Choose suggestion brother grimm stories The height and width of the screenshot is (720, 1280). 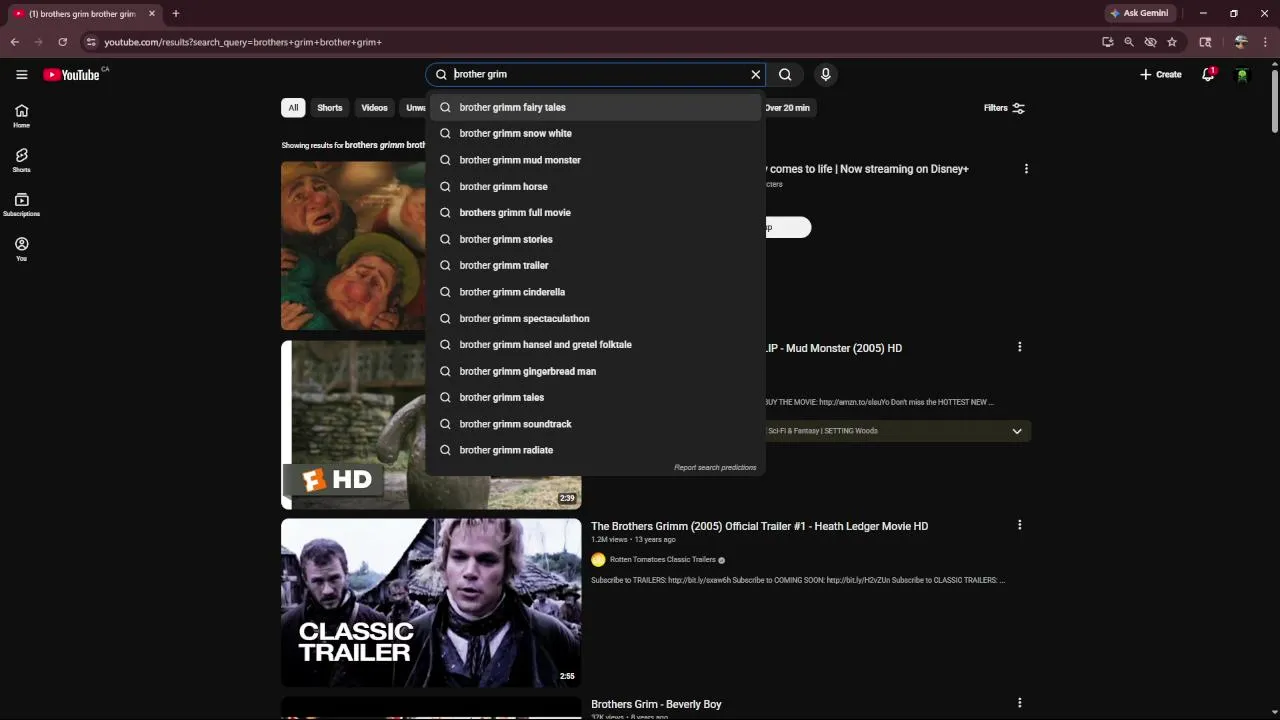[596, 239]
